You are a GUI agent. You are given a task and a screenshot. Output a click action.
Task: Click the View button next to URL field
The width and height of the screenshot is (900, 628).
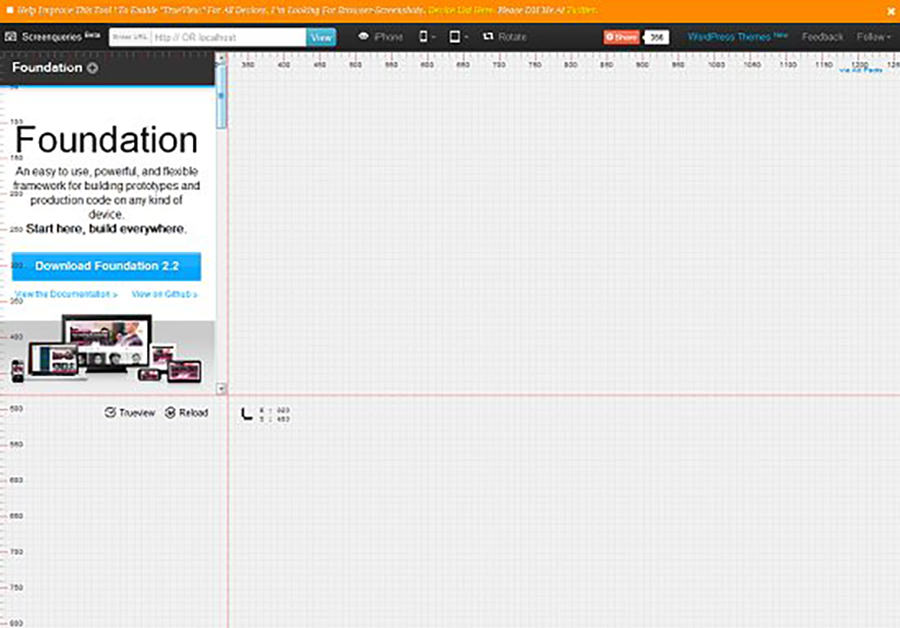(x=321, y=37)
